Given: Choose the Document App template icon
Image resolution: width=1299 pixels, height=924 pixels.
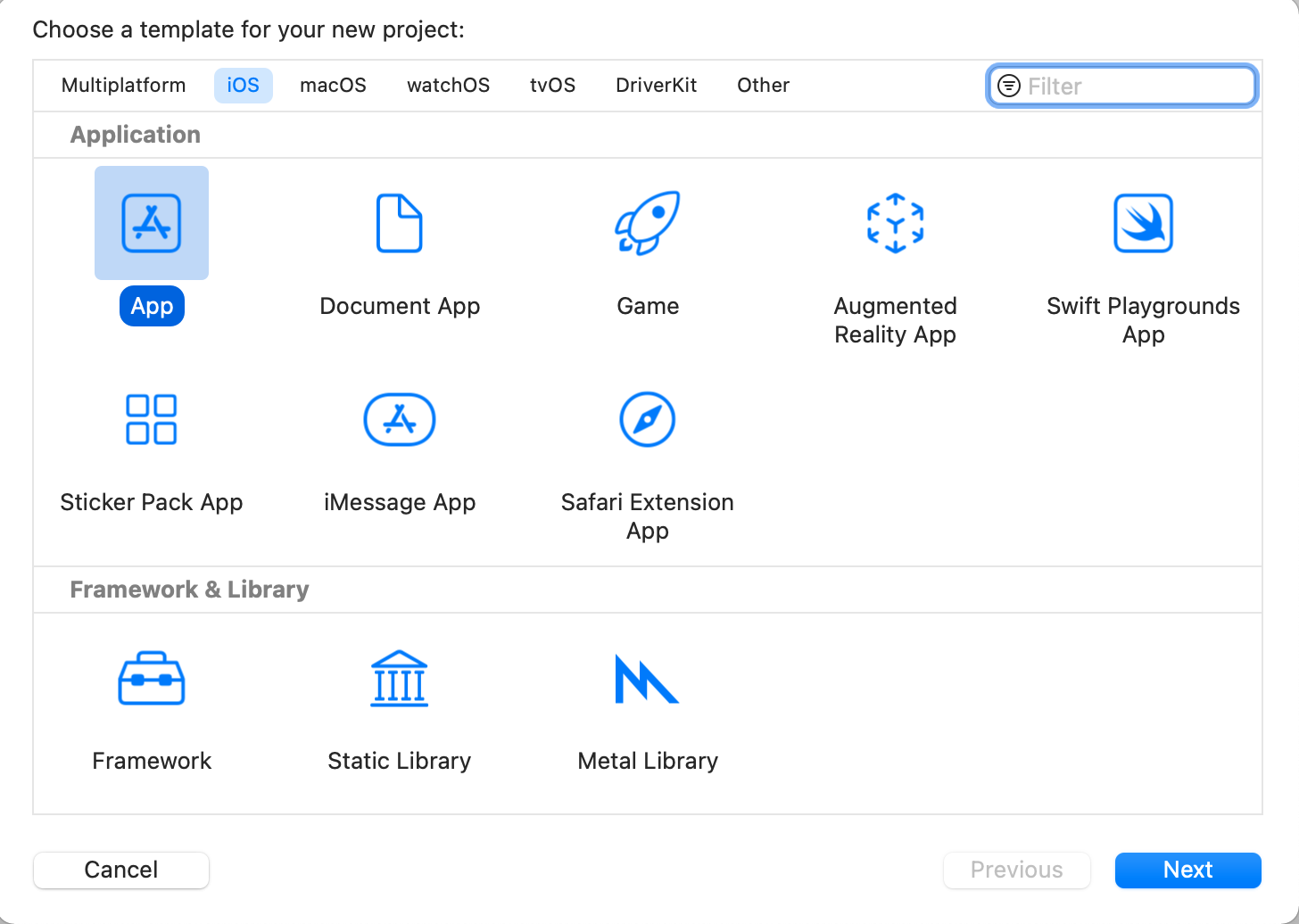Looking at the screenshot, I should [400, 223].
